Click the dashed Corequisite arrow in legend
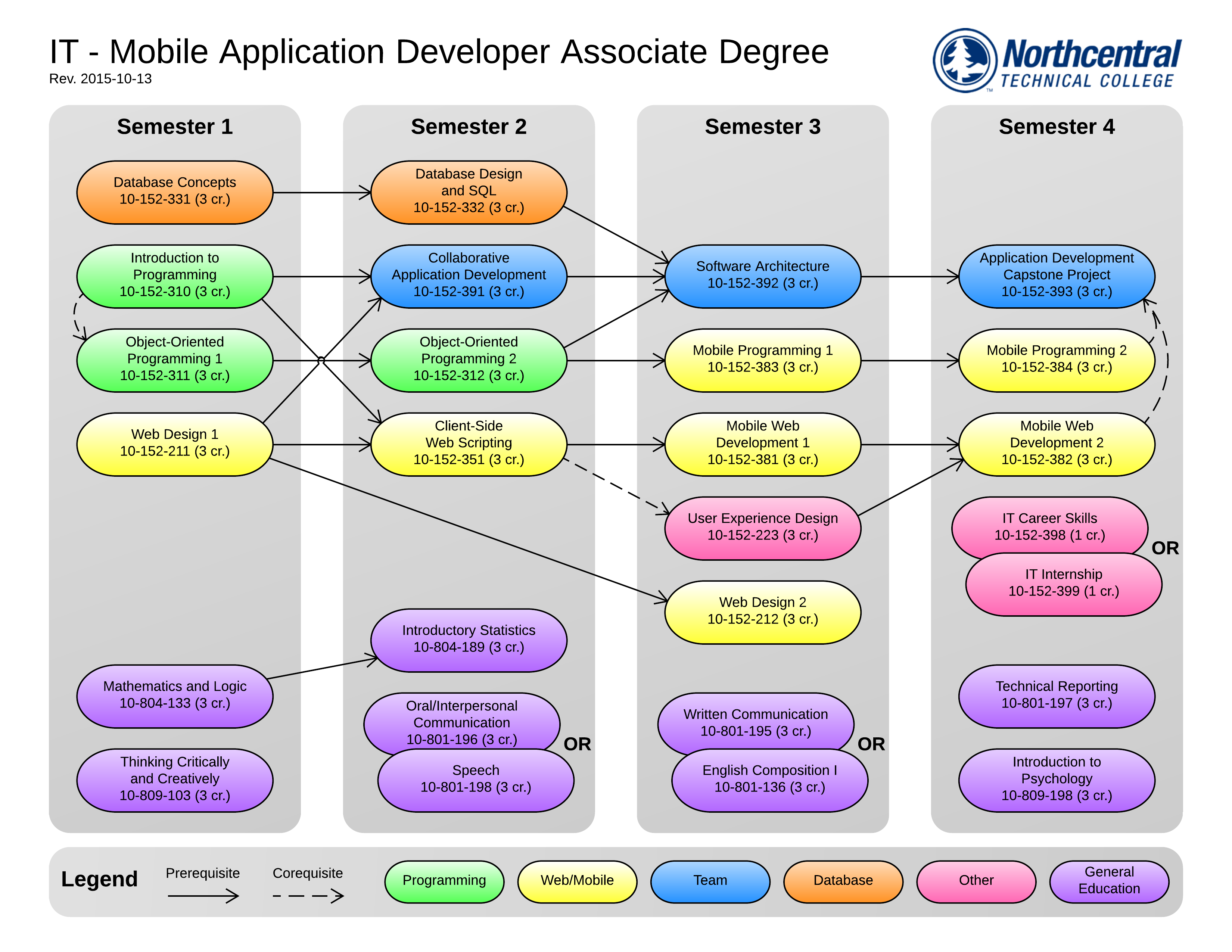Screen dimensions: 1232x952 [x=308, y=895]
